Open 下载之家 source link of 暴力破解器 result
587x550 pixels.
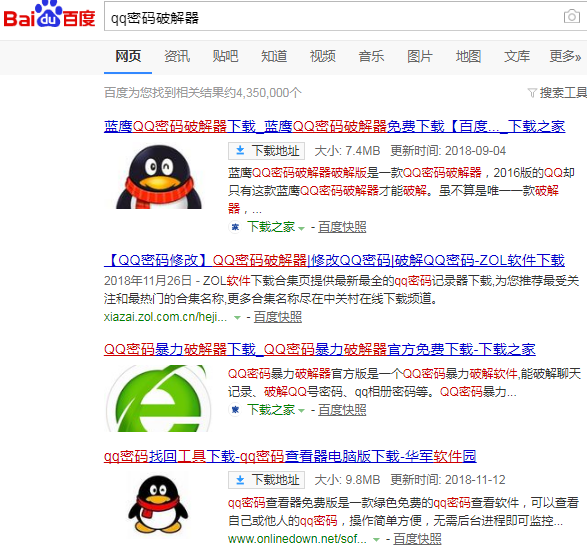(x=271, y=410)
